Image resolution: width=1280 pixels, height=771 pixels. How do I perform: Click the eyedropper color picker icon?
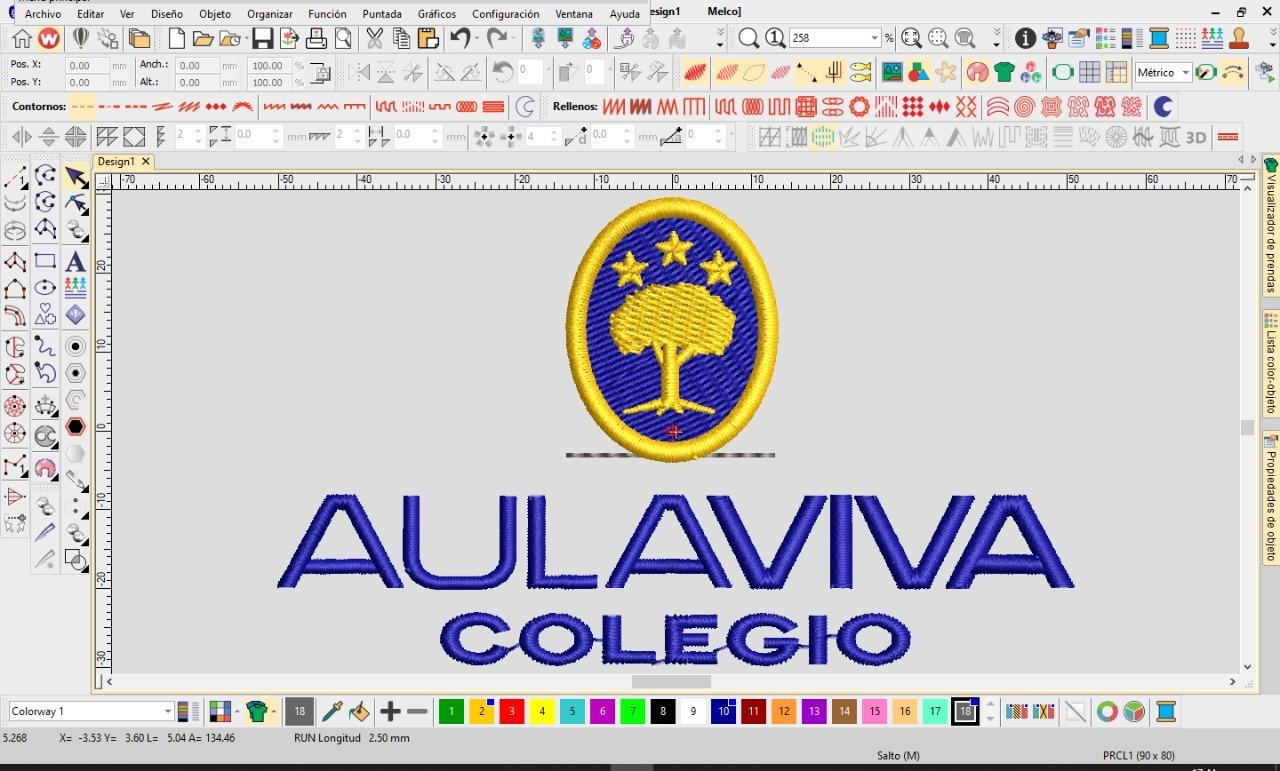(331, 712)
